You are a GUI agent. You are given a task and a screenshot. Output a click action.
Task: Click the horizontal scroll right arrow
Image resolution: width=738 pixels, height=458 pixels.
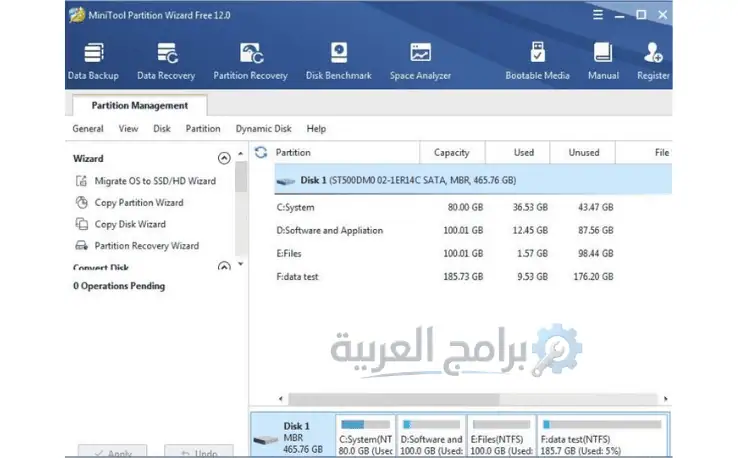click(666, 399)
